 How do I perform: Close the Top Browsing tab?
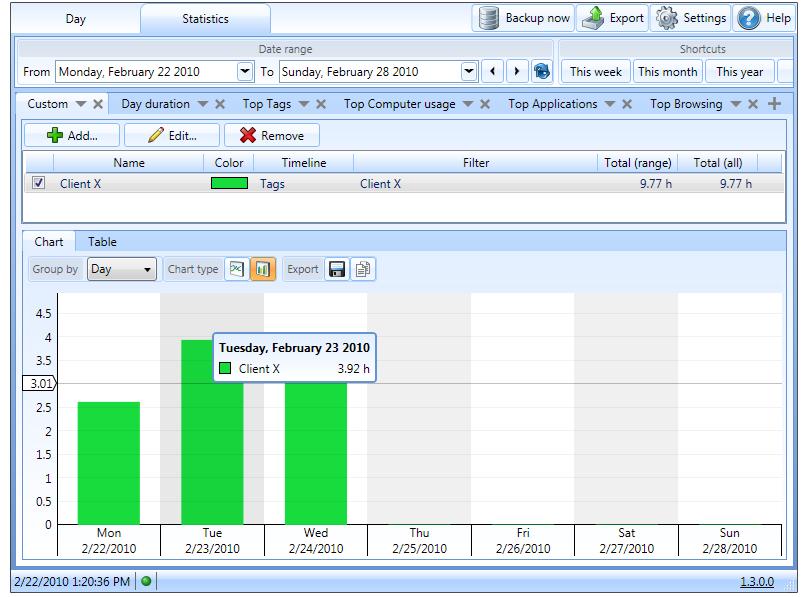753,104
